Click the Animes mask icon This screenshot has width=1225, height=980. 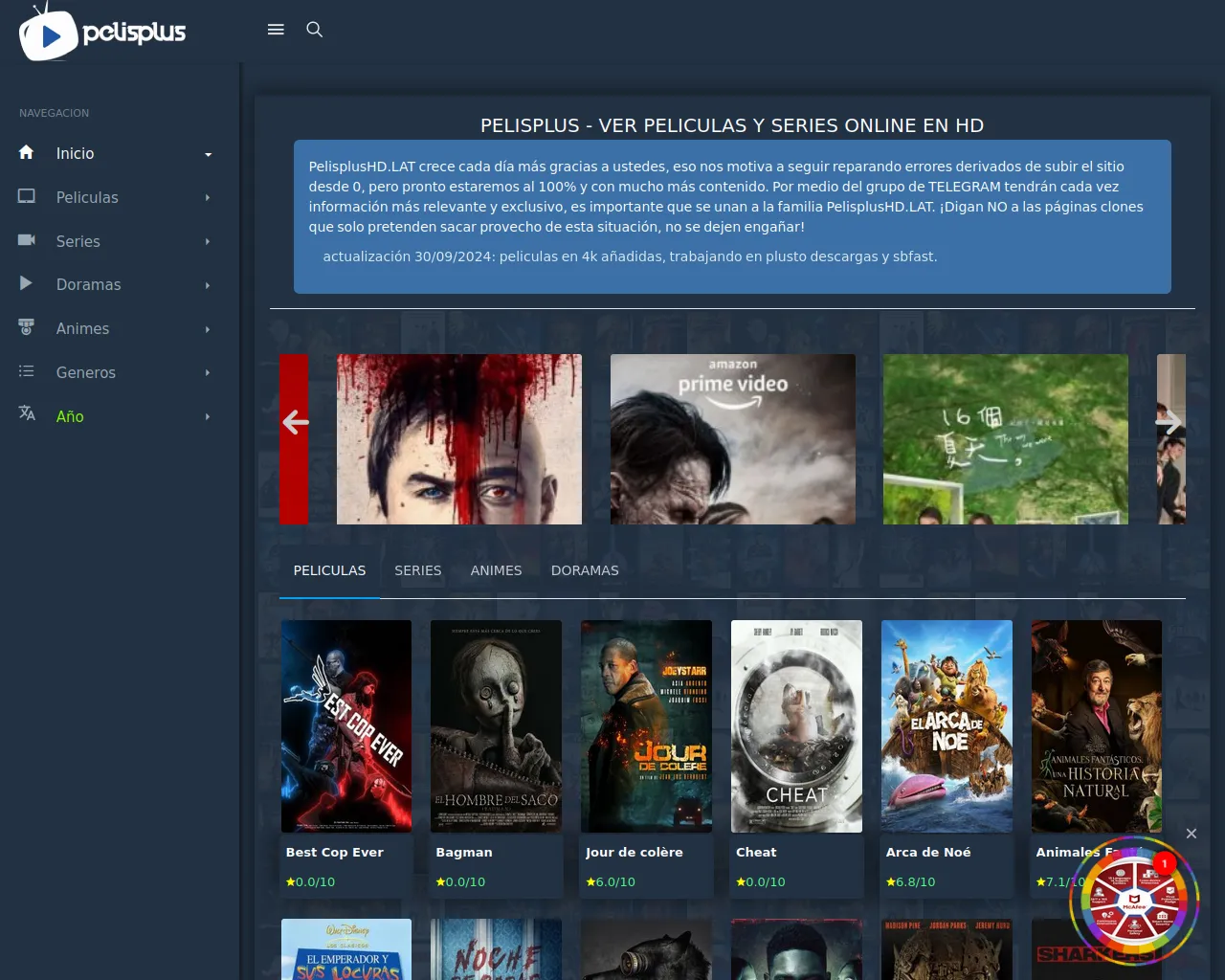point(27,327)
